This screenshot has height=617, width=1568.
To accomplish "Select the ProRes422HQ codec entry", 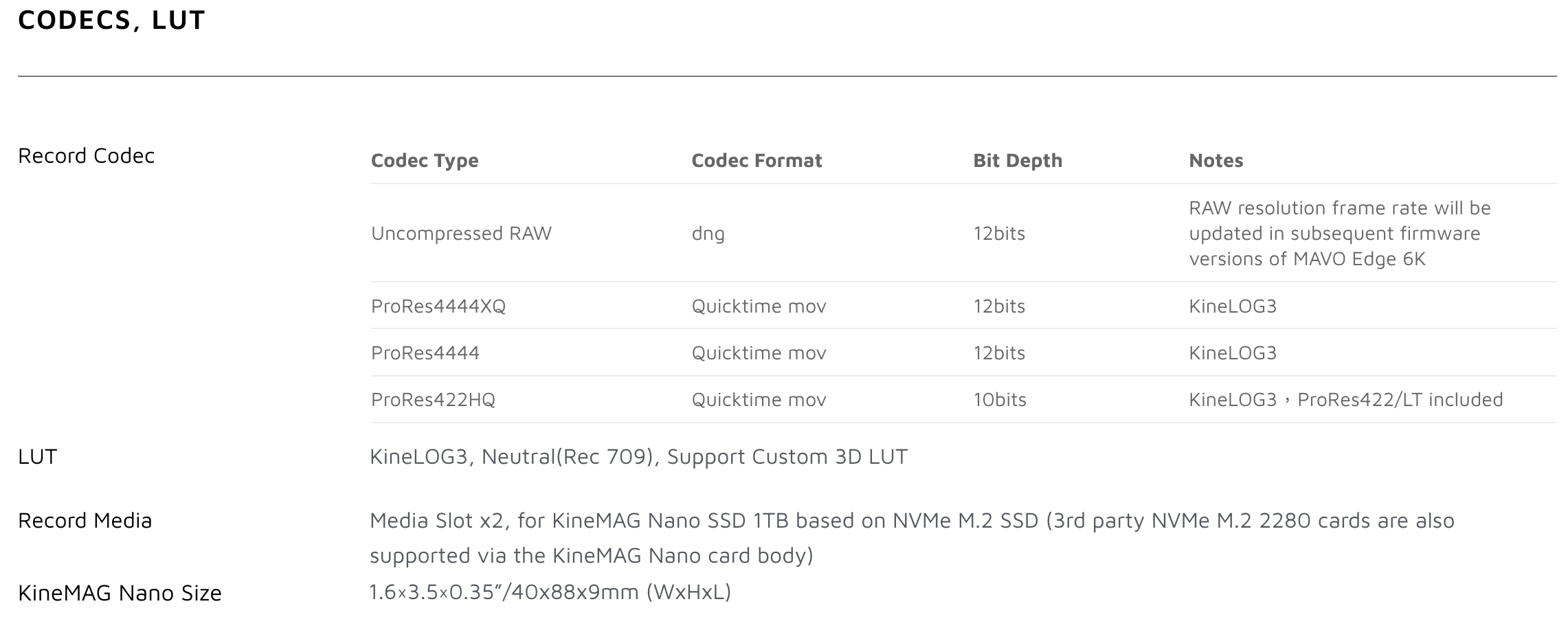I will point(433,400).
